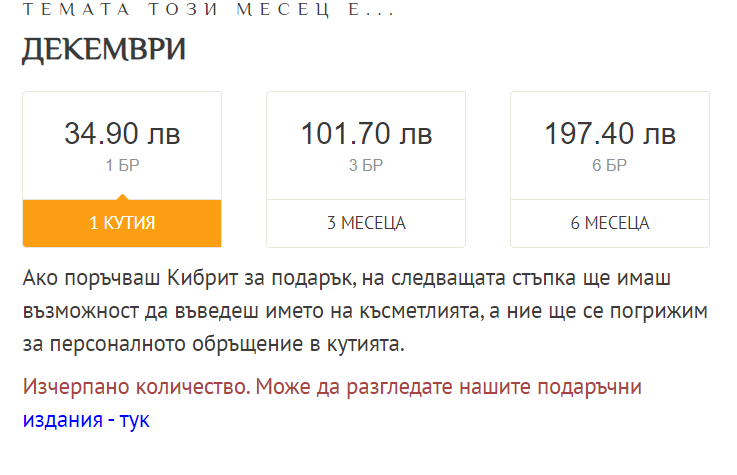This screenshot has width=737, height=475.
Task: Switch to the 6 МЕСЕЦА plan
Action: click(610, 223)
